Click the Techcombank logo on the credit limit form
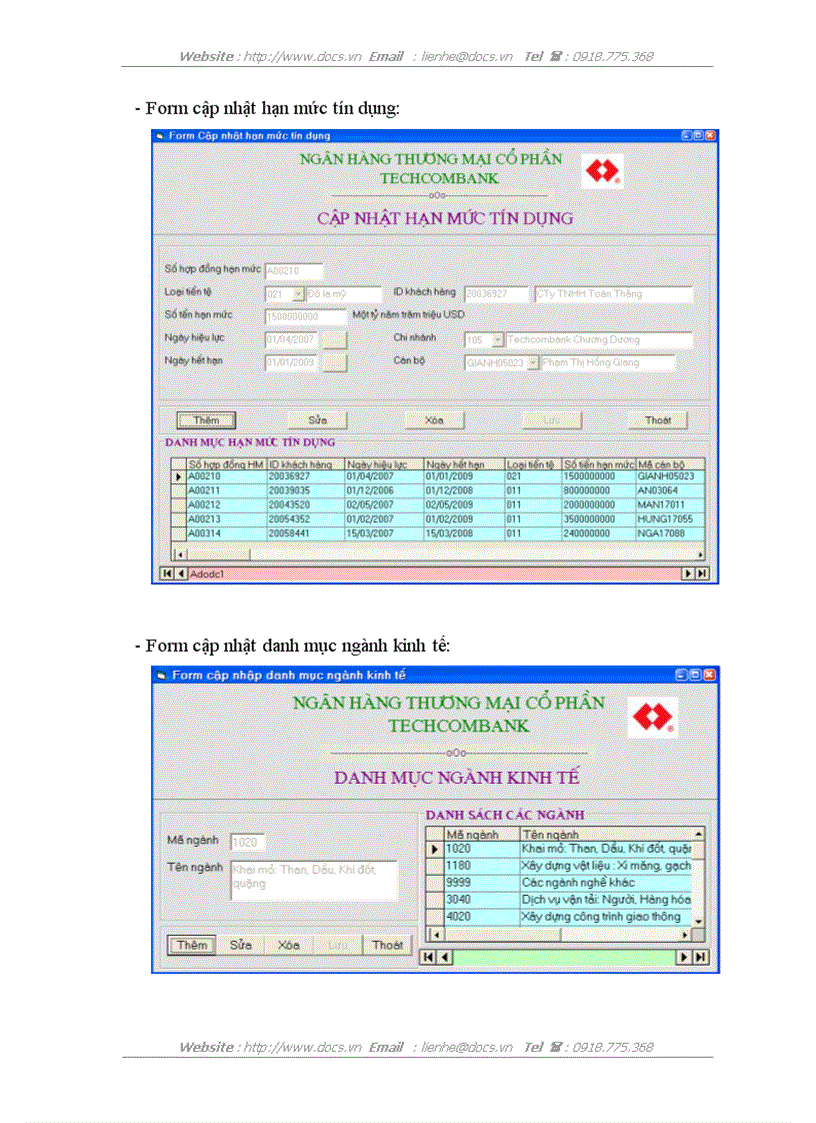Viewport: 816px width, 1123px height. pos(601,170)
